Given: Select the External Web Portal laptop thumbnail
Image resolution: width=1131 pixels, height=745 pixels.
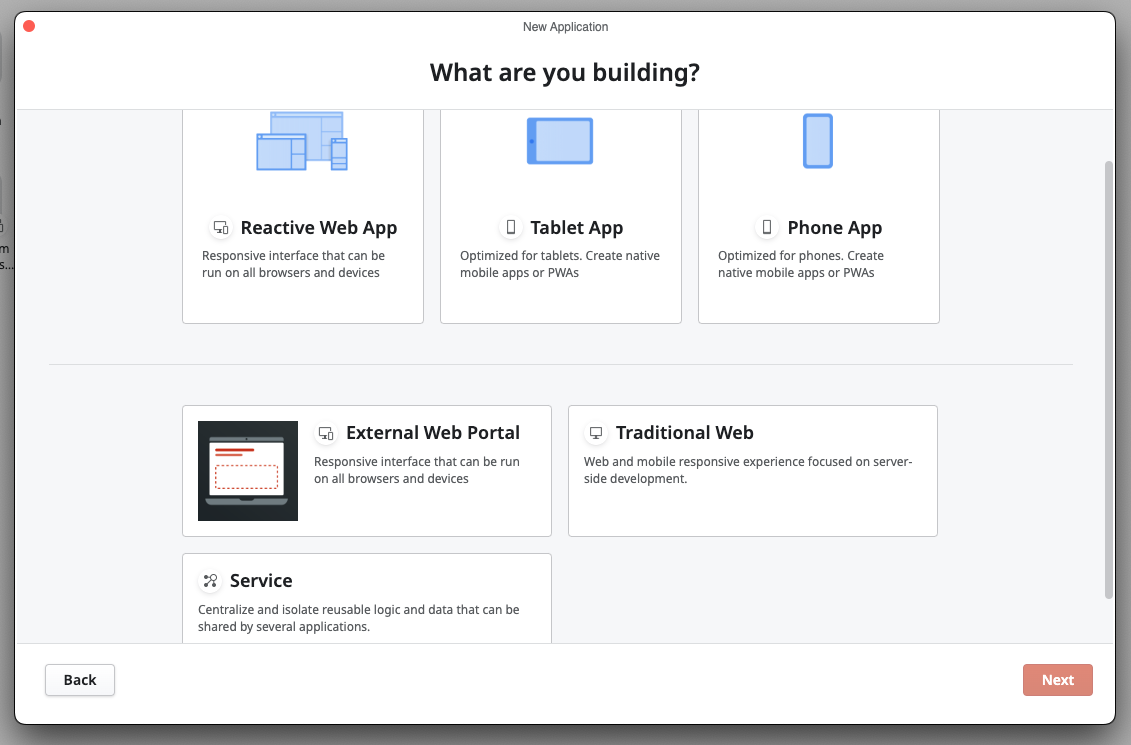Looking at the screenshot, I should (x=248, y=471).
